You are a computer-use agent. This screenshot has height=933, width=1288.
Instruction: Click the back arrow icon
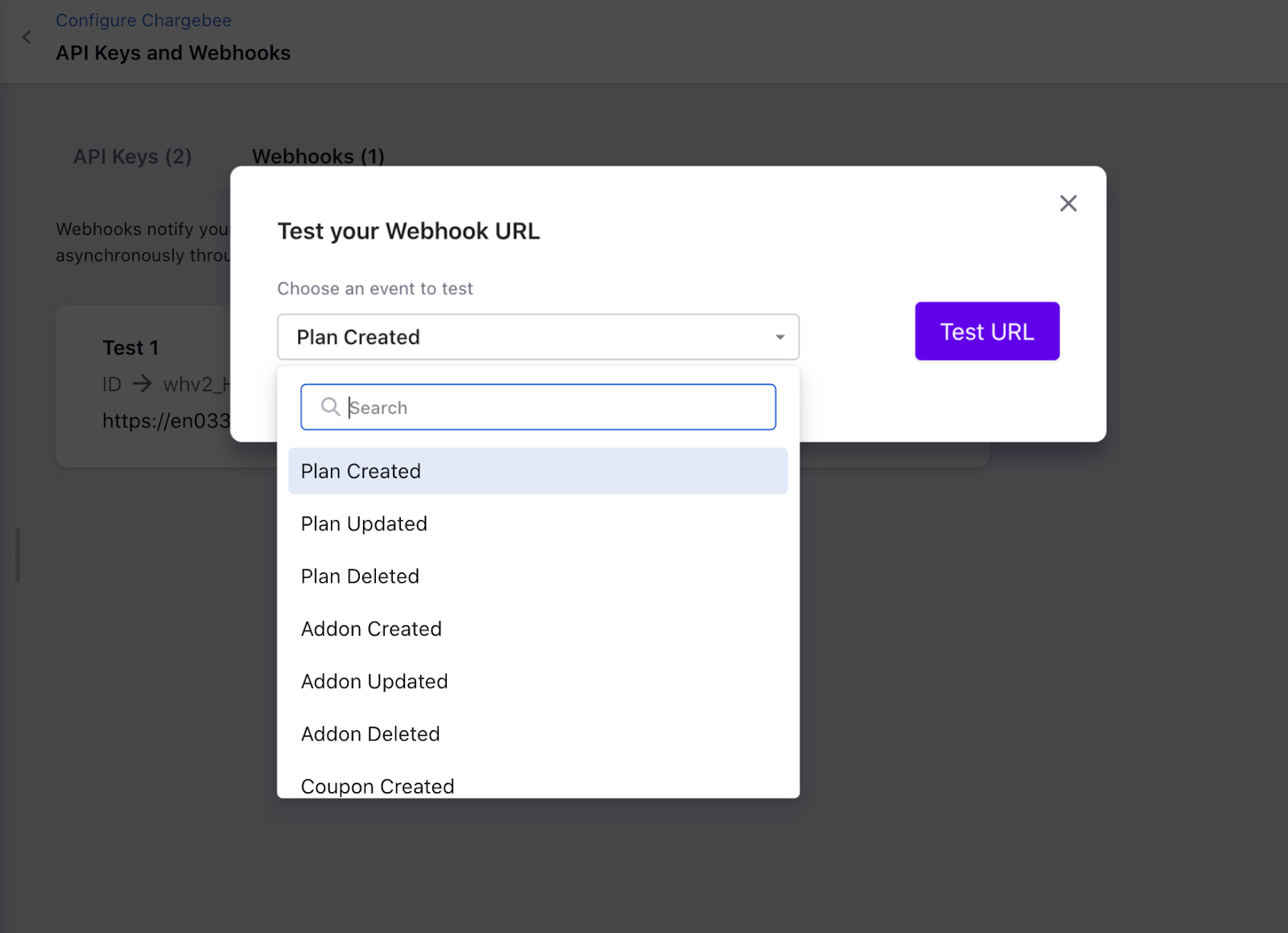27,37
